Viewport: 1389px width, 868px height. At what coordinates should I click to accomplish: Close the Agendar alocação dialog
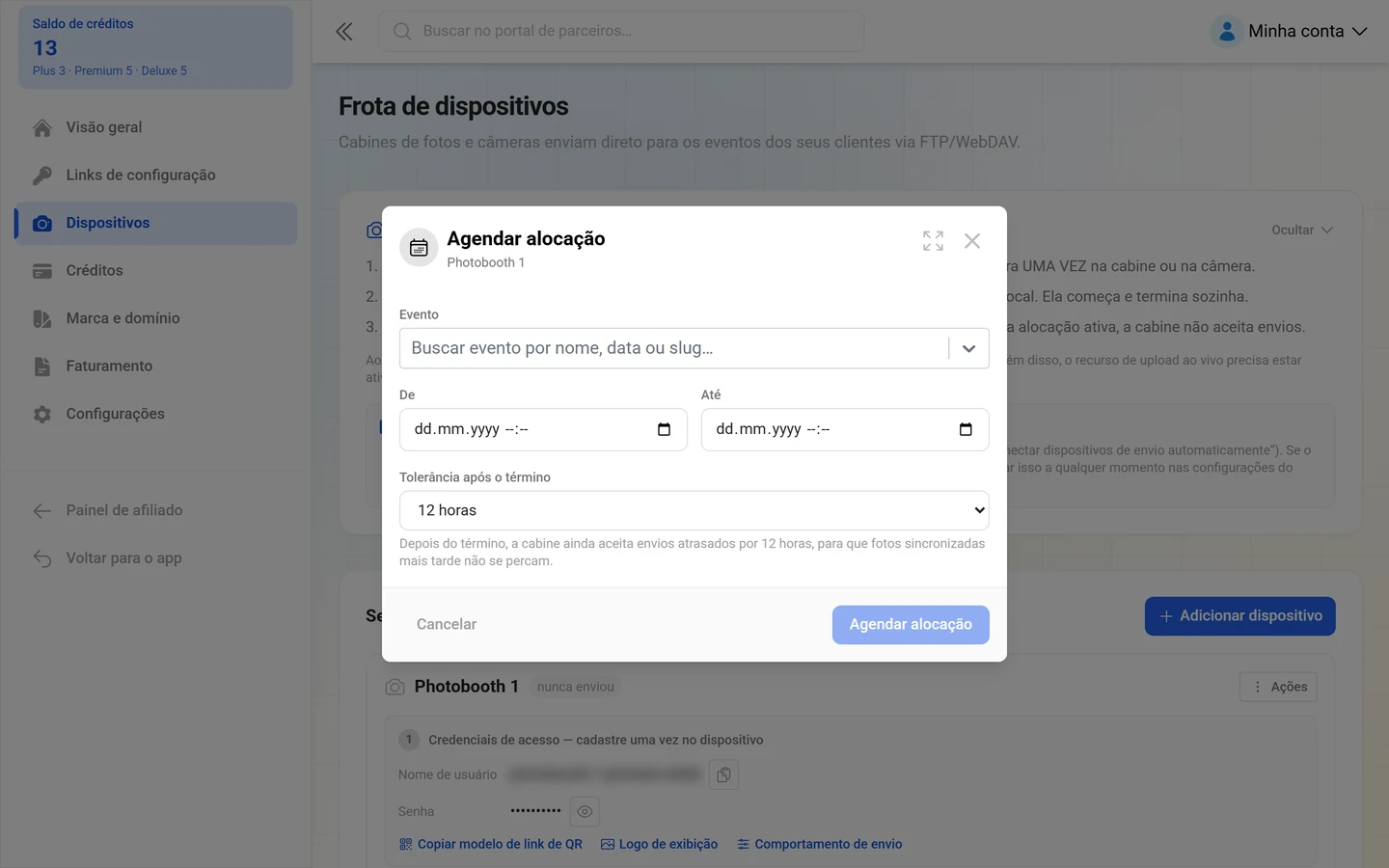[972, 241]
